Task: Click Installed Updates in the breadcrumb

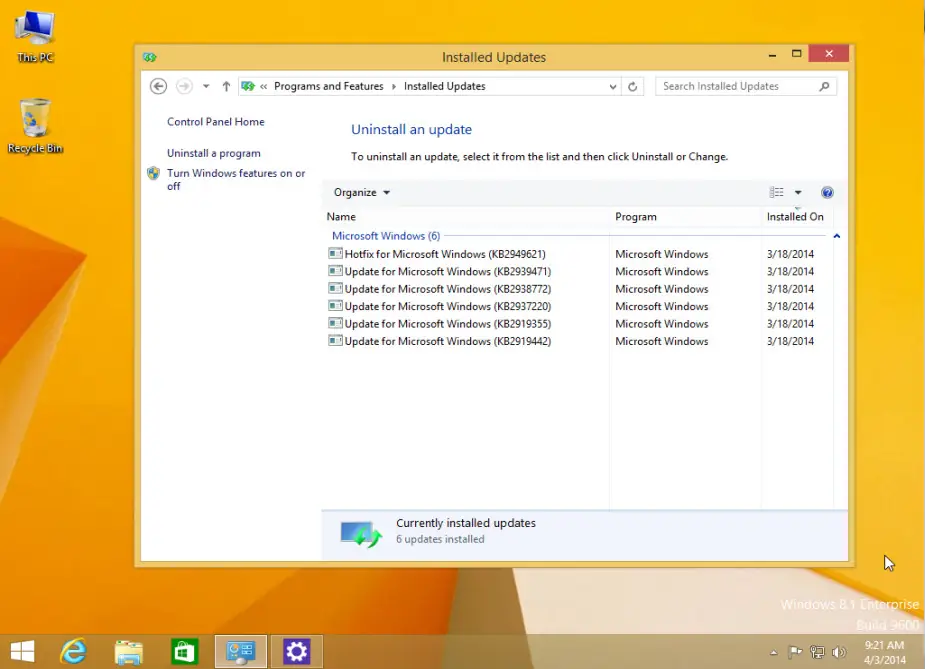Action: tap(445, 86)
